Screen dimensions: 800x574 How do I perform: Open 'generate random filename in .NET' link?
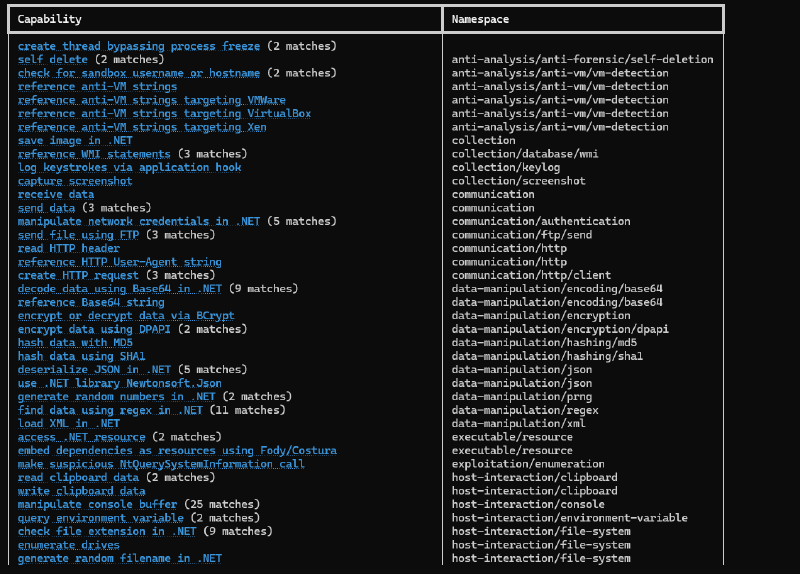point(119,559)
